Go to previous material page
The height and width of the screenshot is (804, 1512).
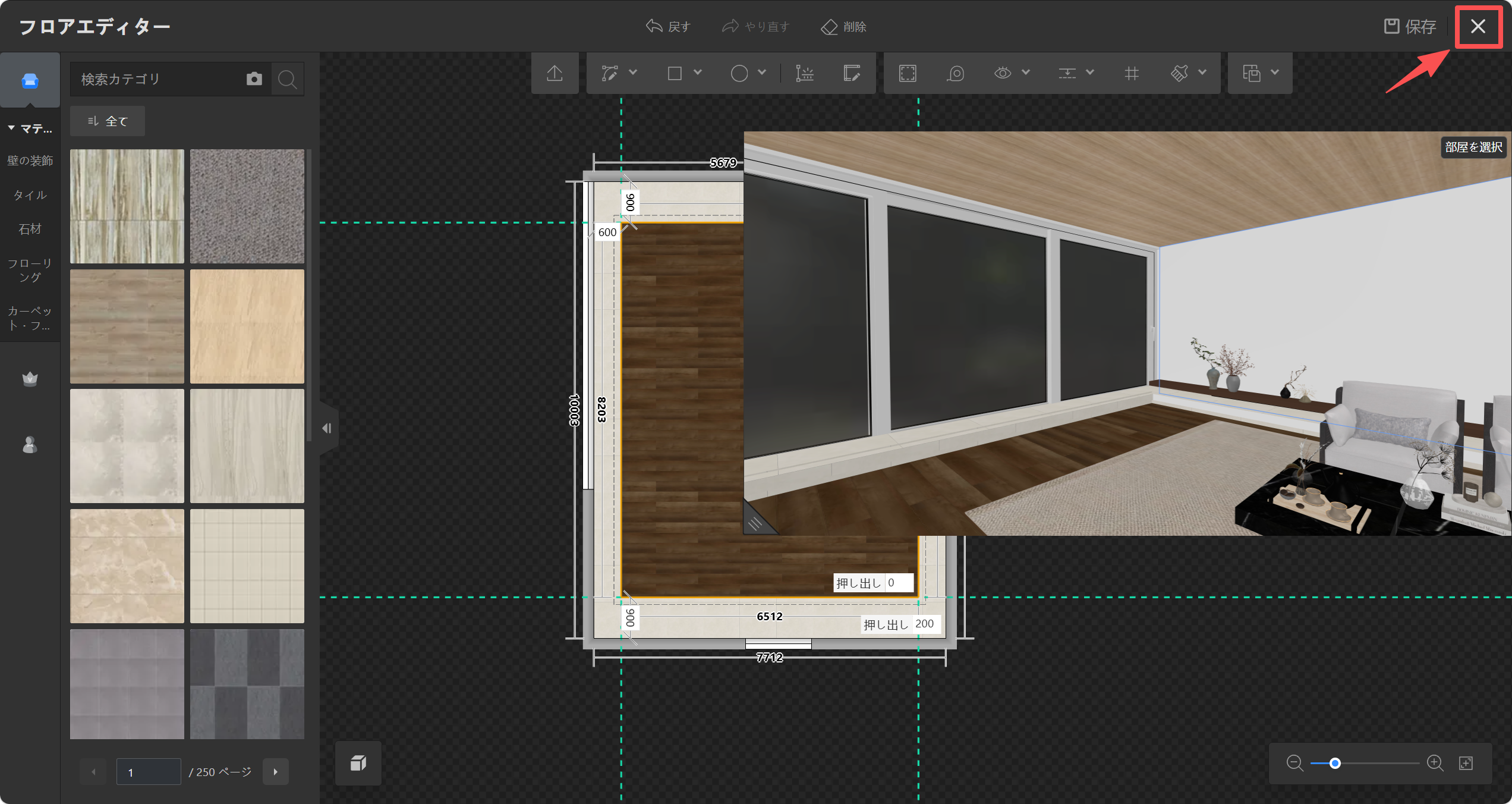tap(93, 772)
